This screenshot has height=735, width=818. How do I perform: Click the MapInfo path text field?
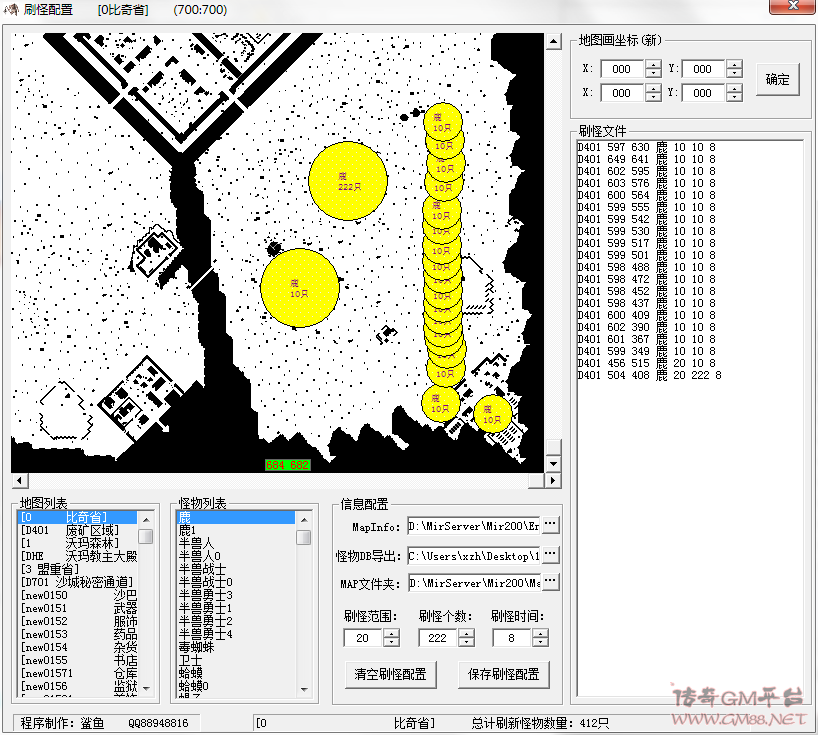(x=474, y=526)
